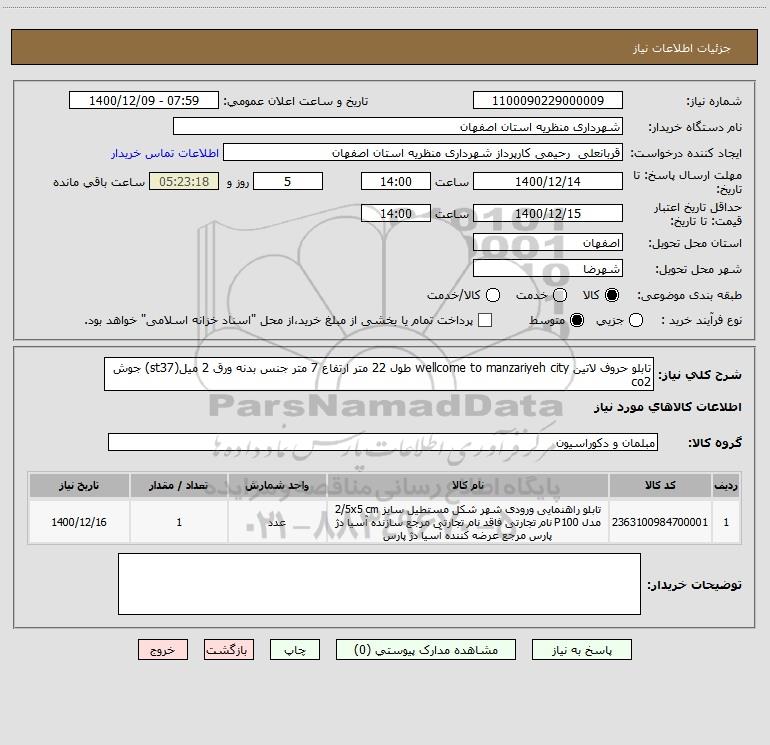Click the announcement date field 1400/12/09 - 07:59
Viewport: 770px width, 745px height.
click(x=144, y=100)
